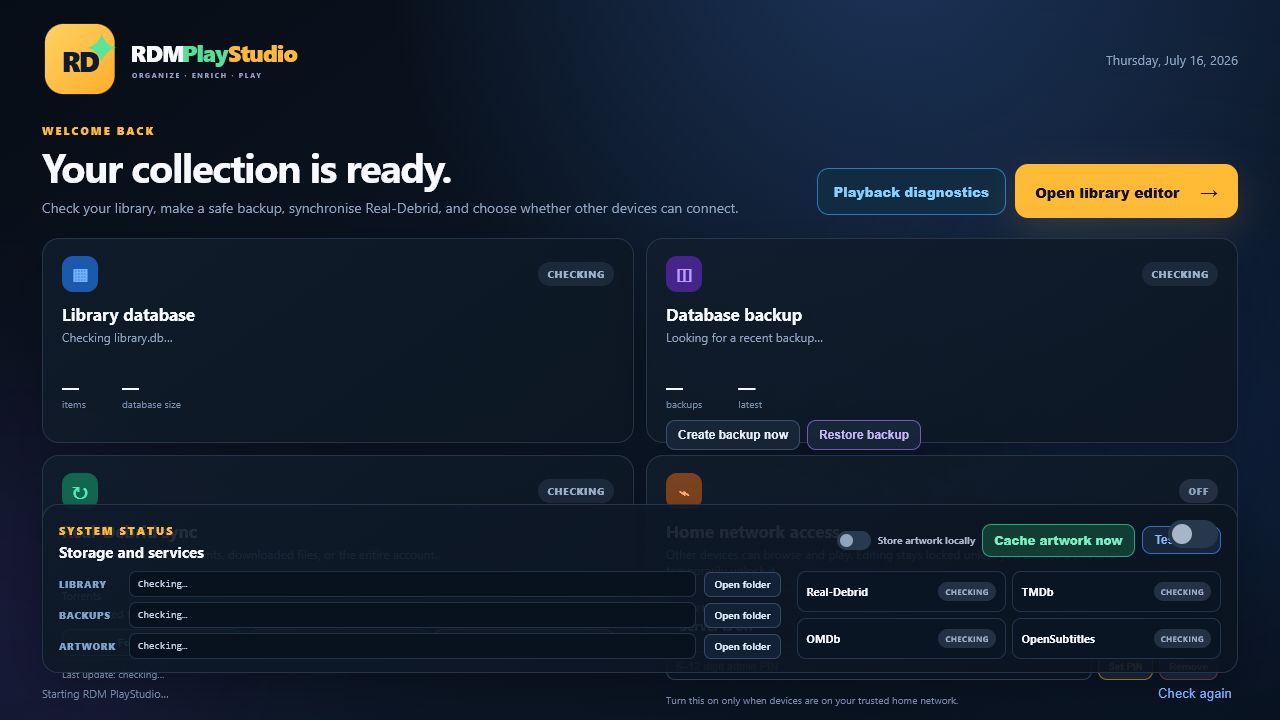Click the WELCOME BACK label
Image resolution: width=1280 pixels, height=720 pixels.
click(x=98, y=131)
